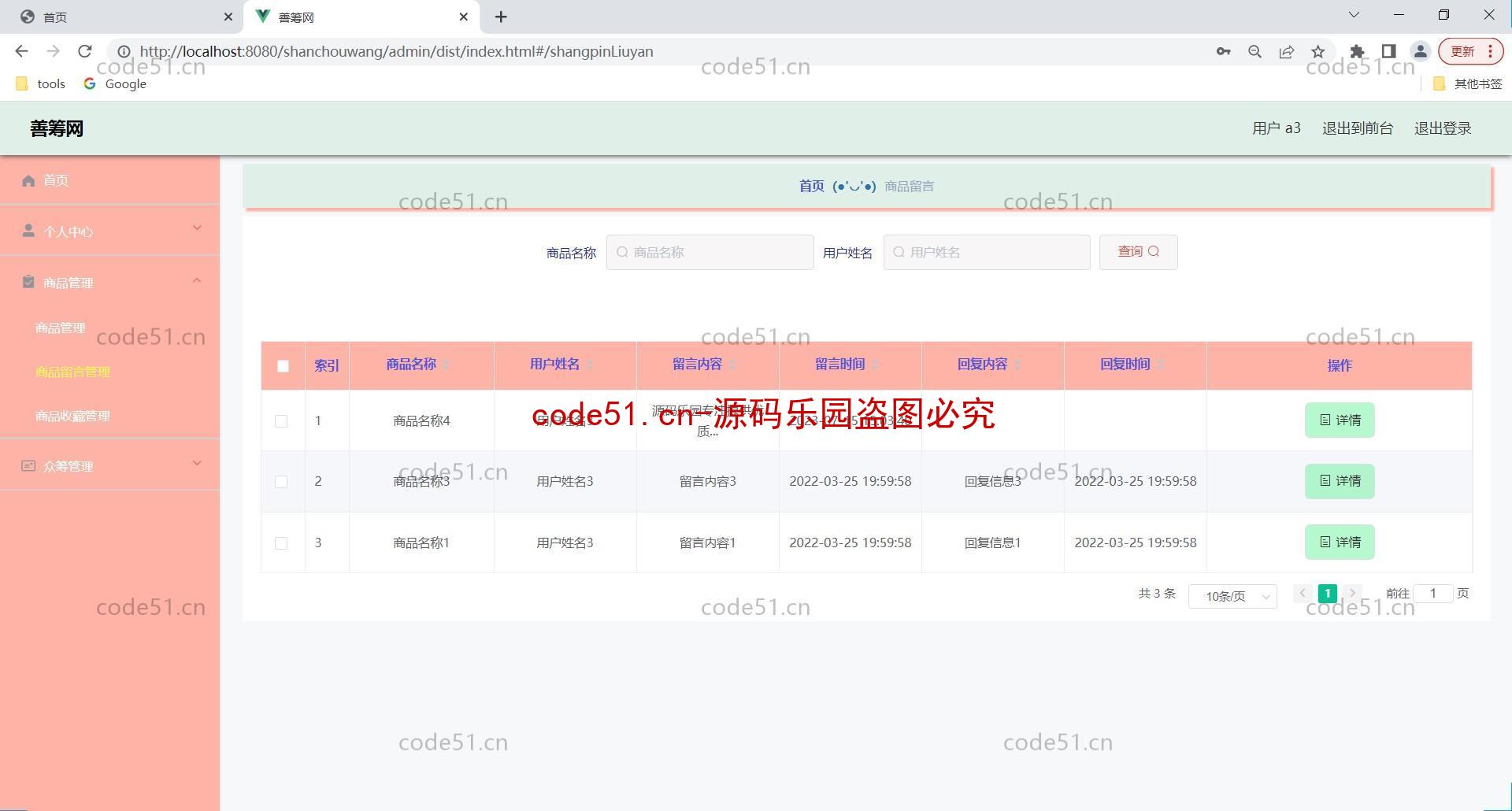Click 用户 a3 in the header

coord(1277,128)
